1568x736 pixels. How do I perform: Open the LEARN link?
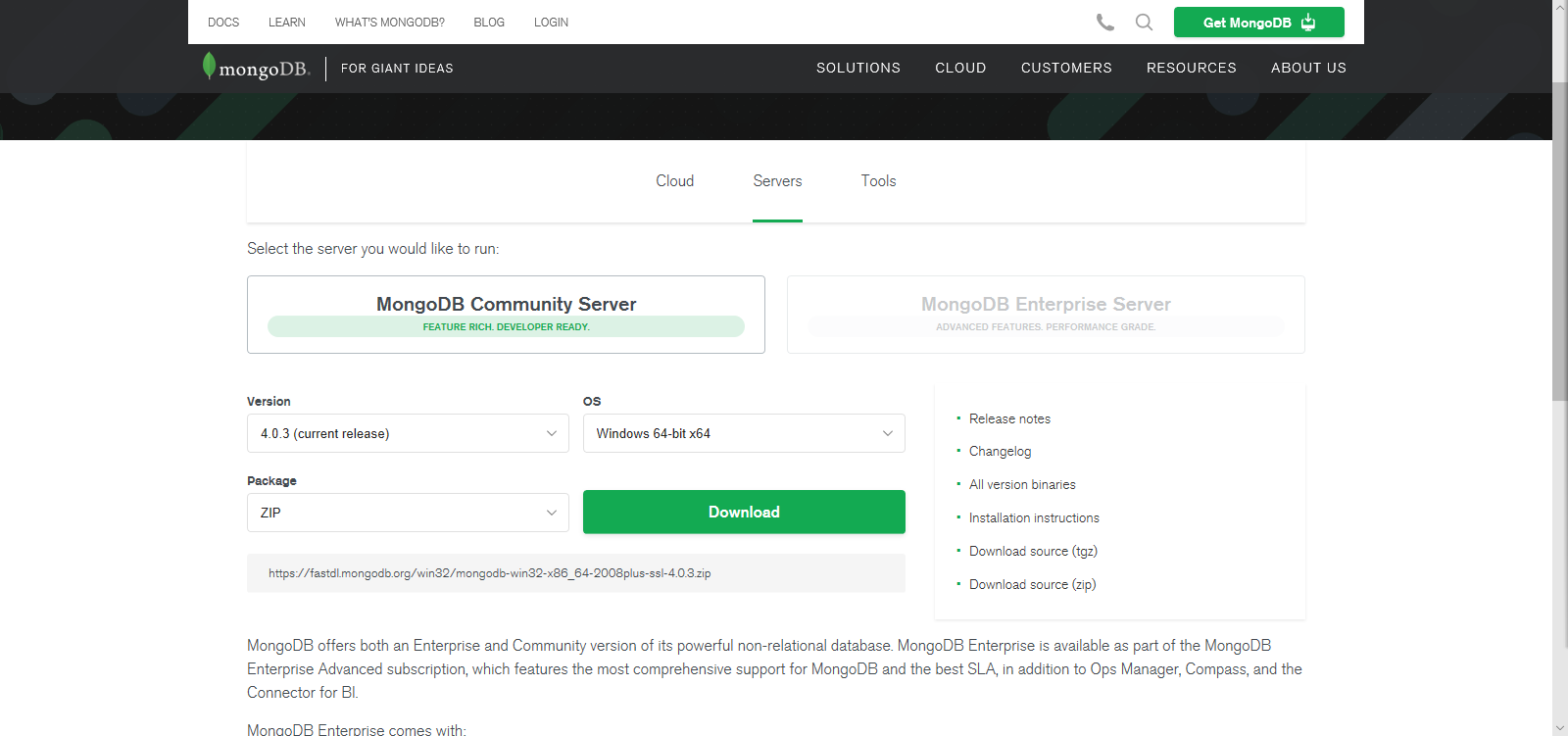[x=287, y=23]
